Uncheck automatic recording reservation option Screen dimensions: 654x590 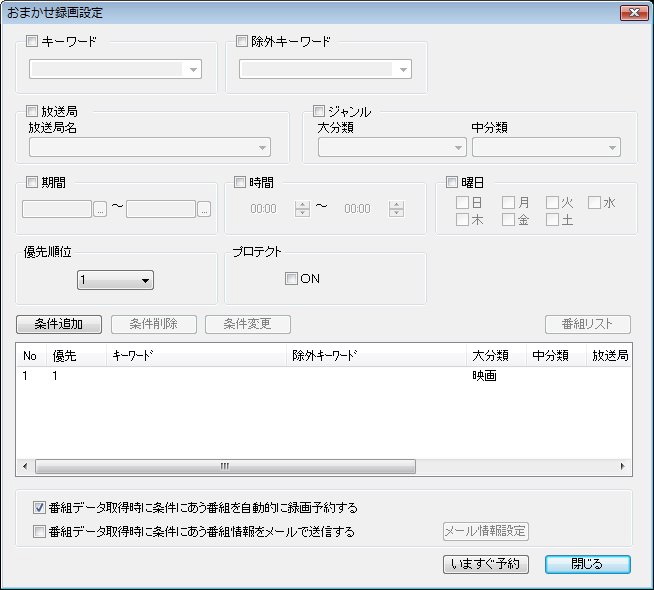click(x=40, y=507)
